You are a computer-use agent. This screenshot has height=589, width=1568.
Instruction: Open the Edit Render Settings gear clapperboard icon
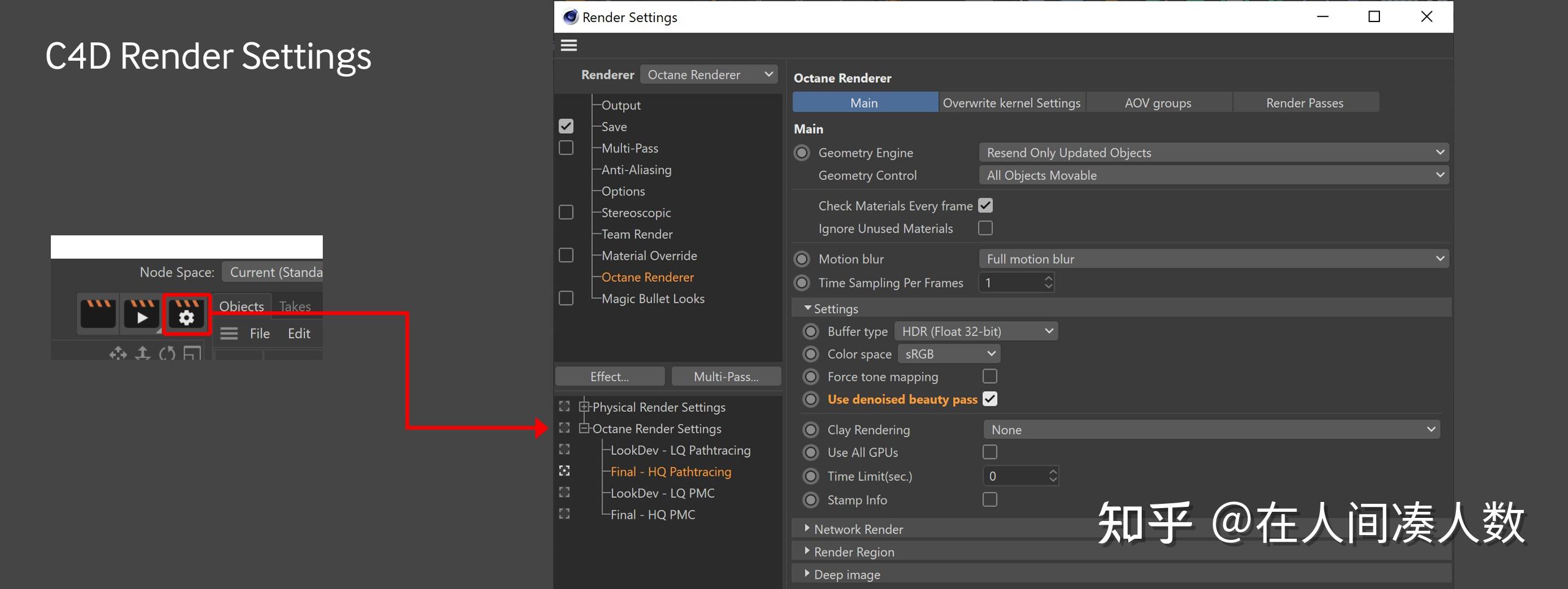[x=186, y=314]
